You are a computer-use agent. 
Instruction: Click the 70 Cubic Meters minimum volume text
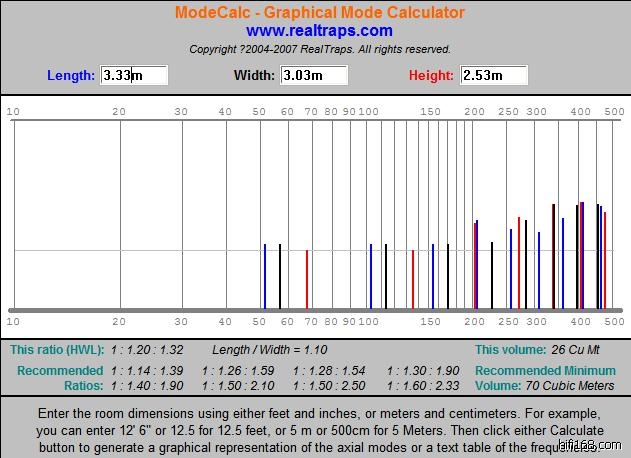click(x=573, y=385)
